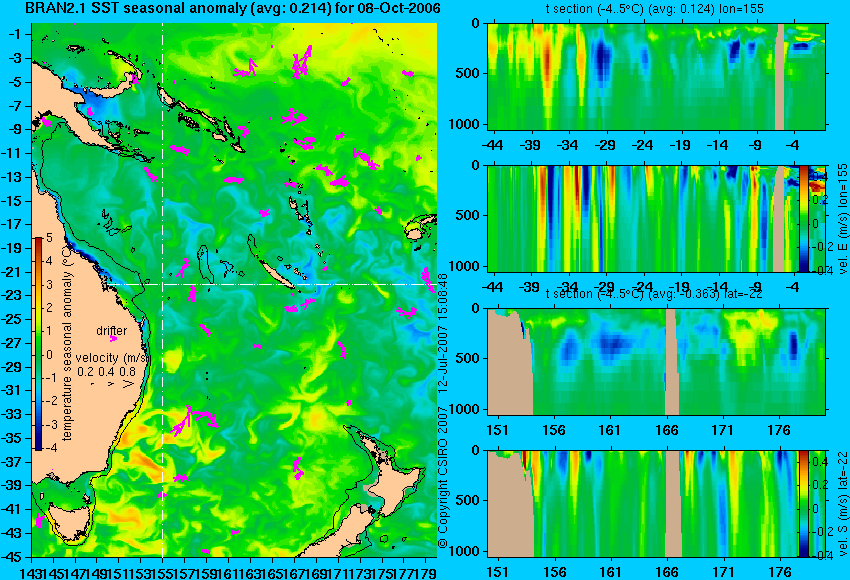This screenshot has width=850, height=580.
Task: Click '0.2' tick on vel. S color bar
Action: (819, 485)
